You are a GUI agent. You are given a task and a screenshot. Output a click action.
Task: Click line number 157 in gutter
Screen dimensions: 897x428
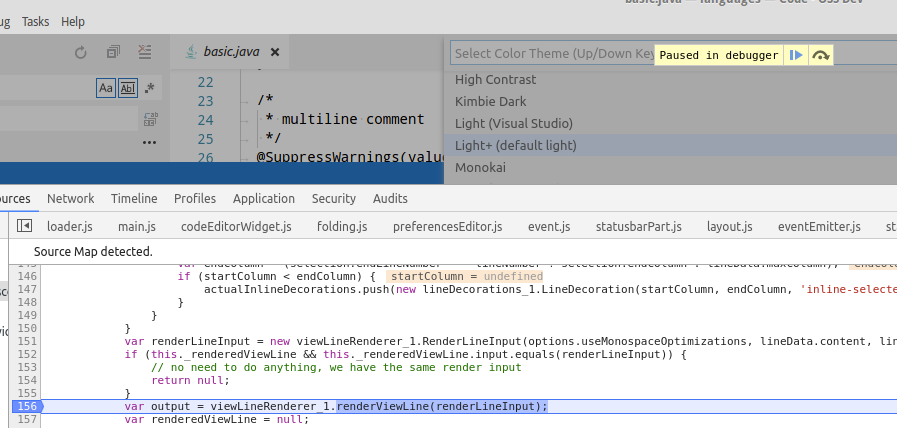point(26,419)
